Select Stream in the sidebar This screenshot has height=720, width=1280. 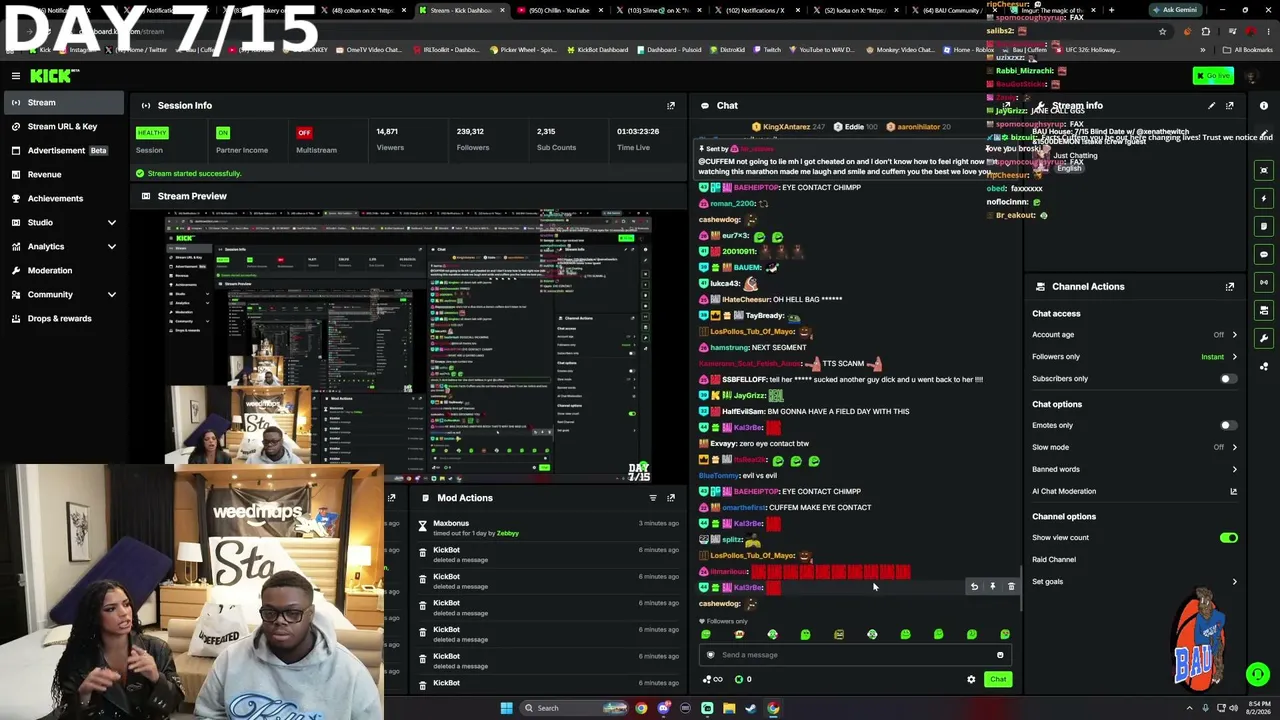64,102
